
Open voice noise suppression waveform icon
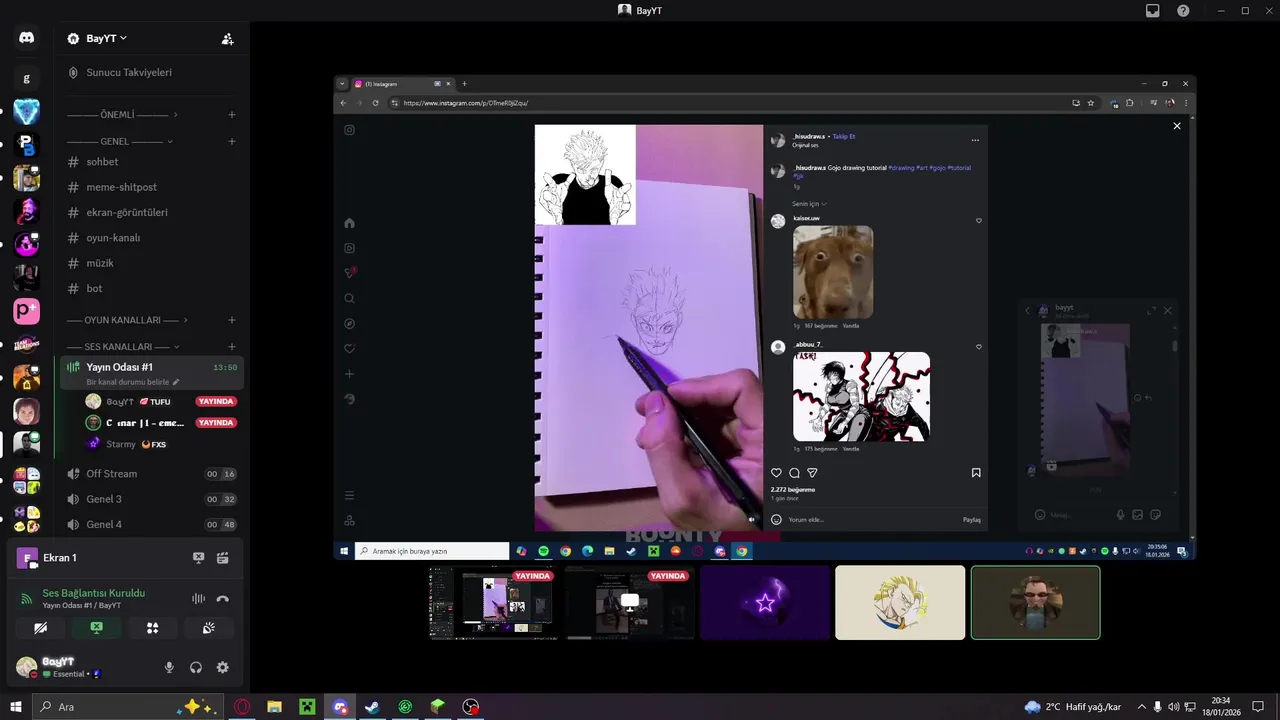198,598
